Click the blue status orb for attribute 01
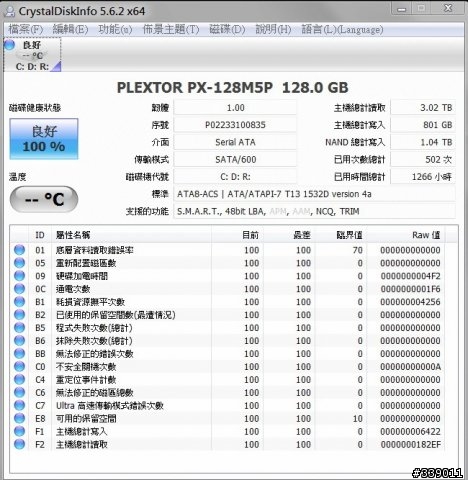 (x=20, y=250)
